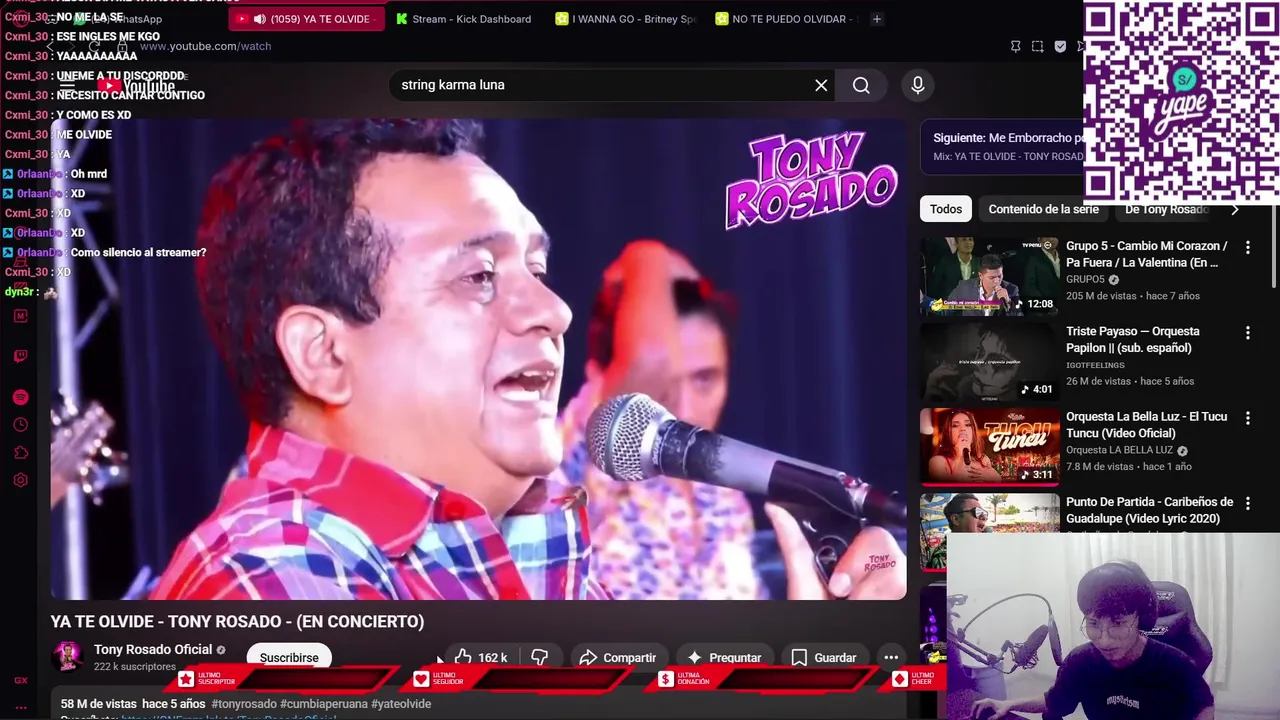Open the History clock sidebar icon
The width and height of the screenshot is (1280, 720).
(20, 425)
